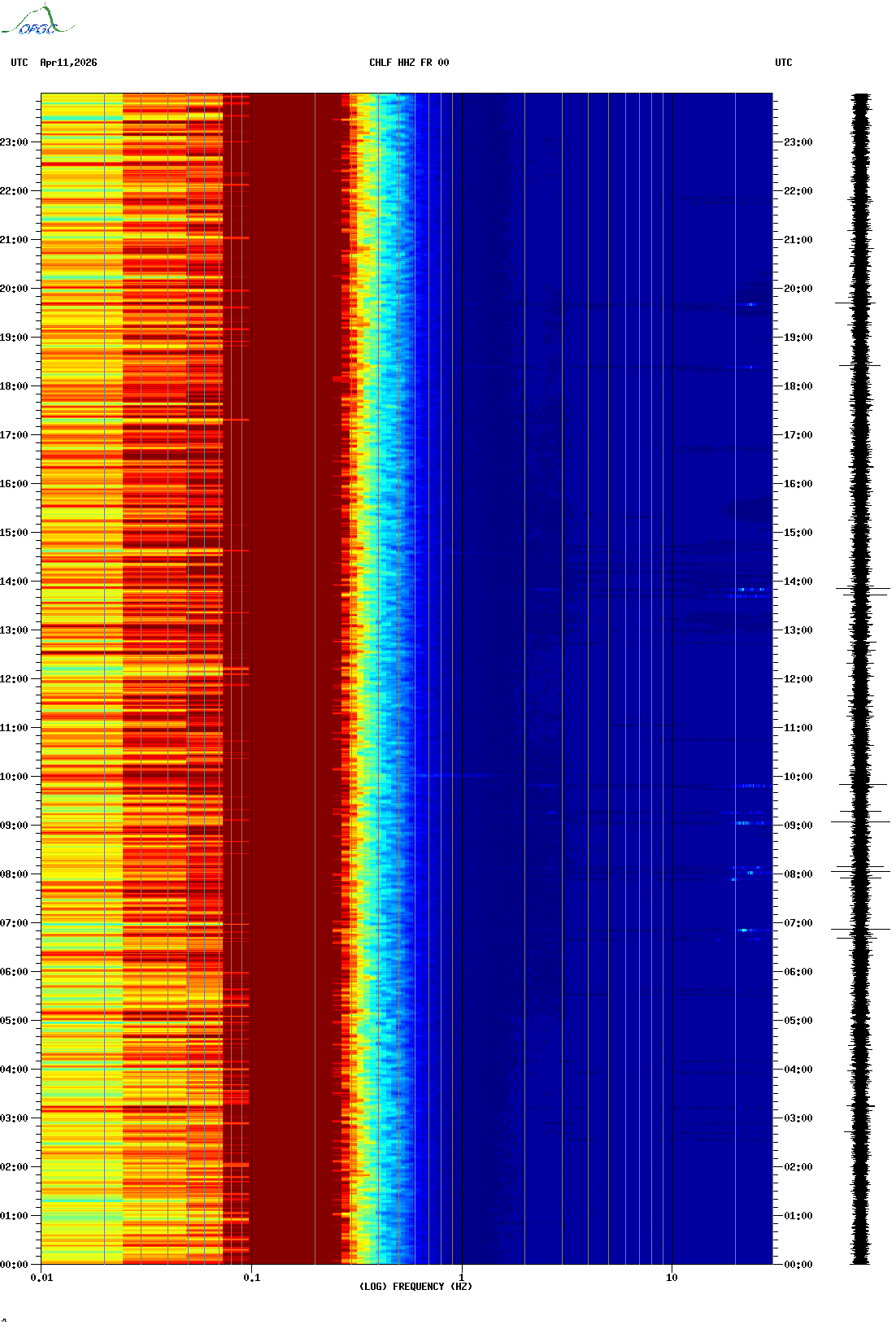Click the Apr11,2026 date label
Image resolution: width=896 pixels, height=1329 pixels.
[x=68, y=63]
